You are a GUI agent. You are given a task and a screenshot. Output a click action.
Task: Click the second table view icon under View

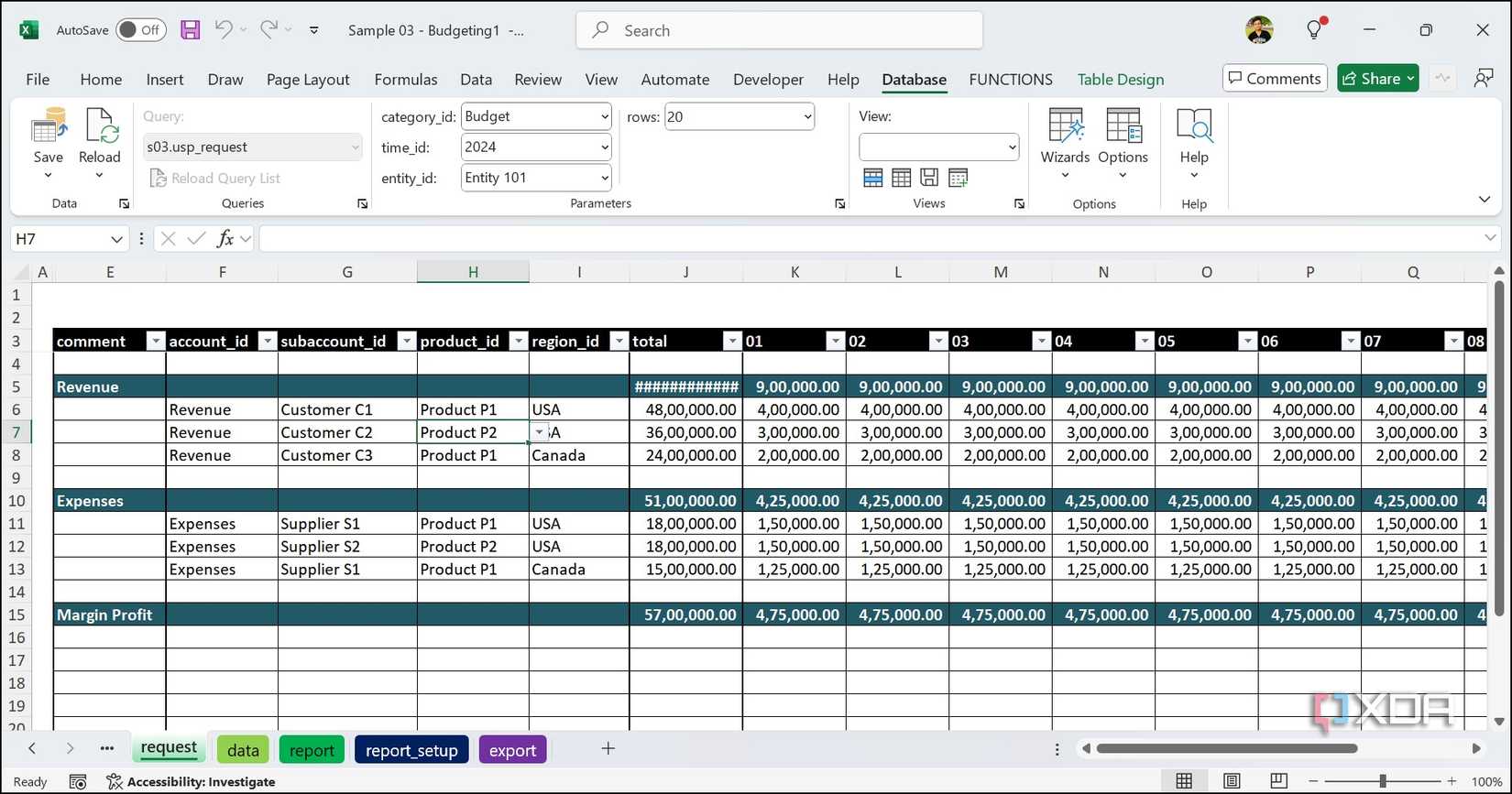point(902,178)
